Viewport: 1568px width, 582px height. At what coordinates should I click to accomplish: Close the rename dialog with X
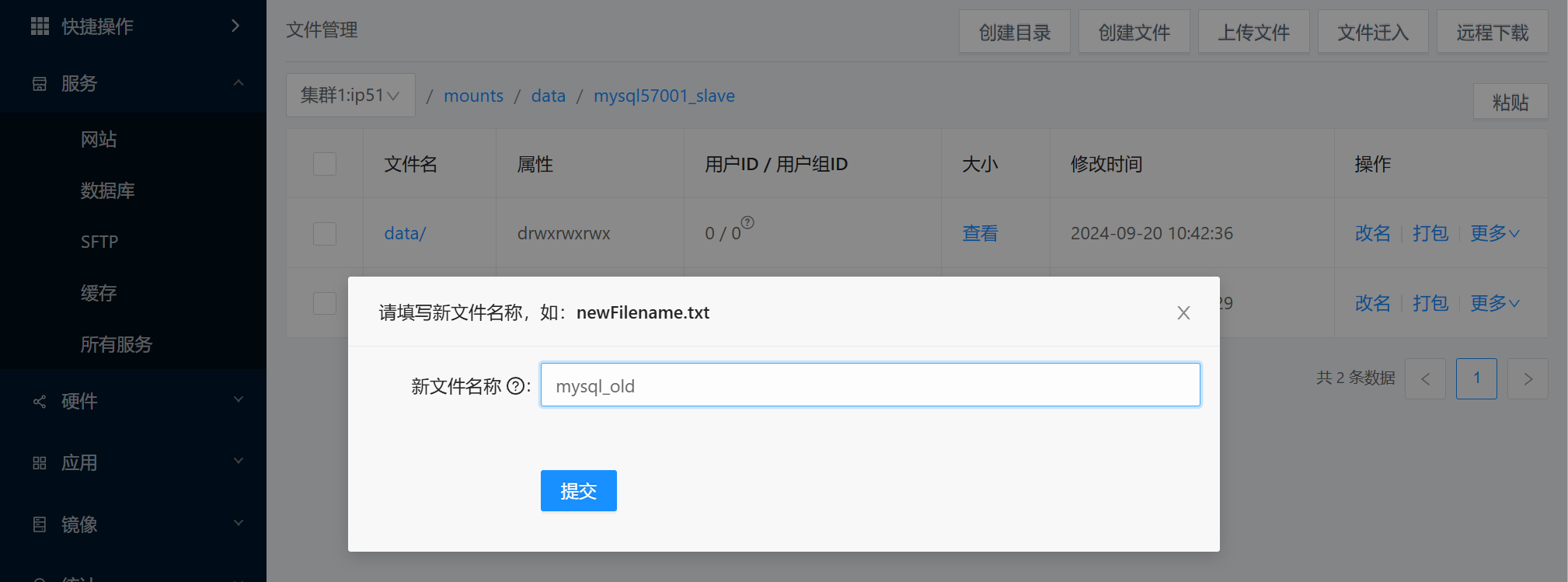(1183, 312)
